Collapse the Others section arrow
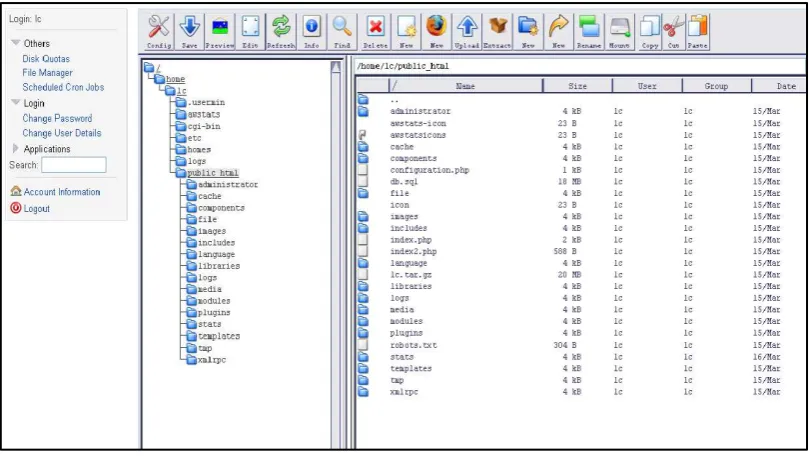 [16, 43]
